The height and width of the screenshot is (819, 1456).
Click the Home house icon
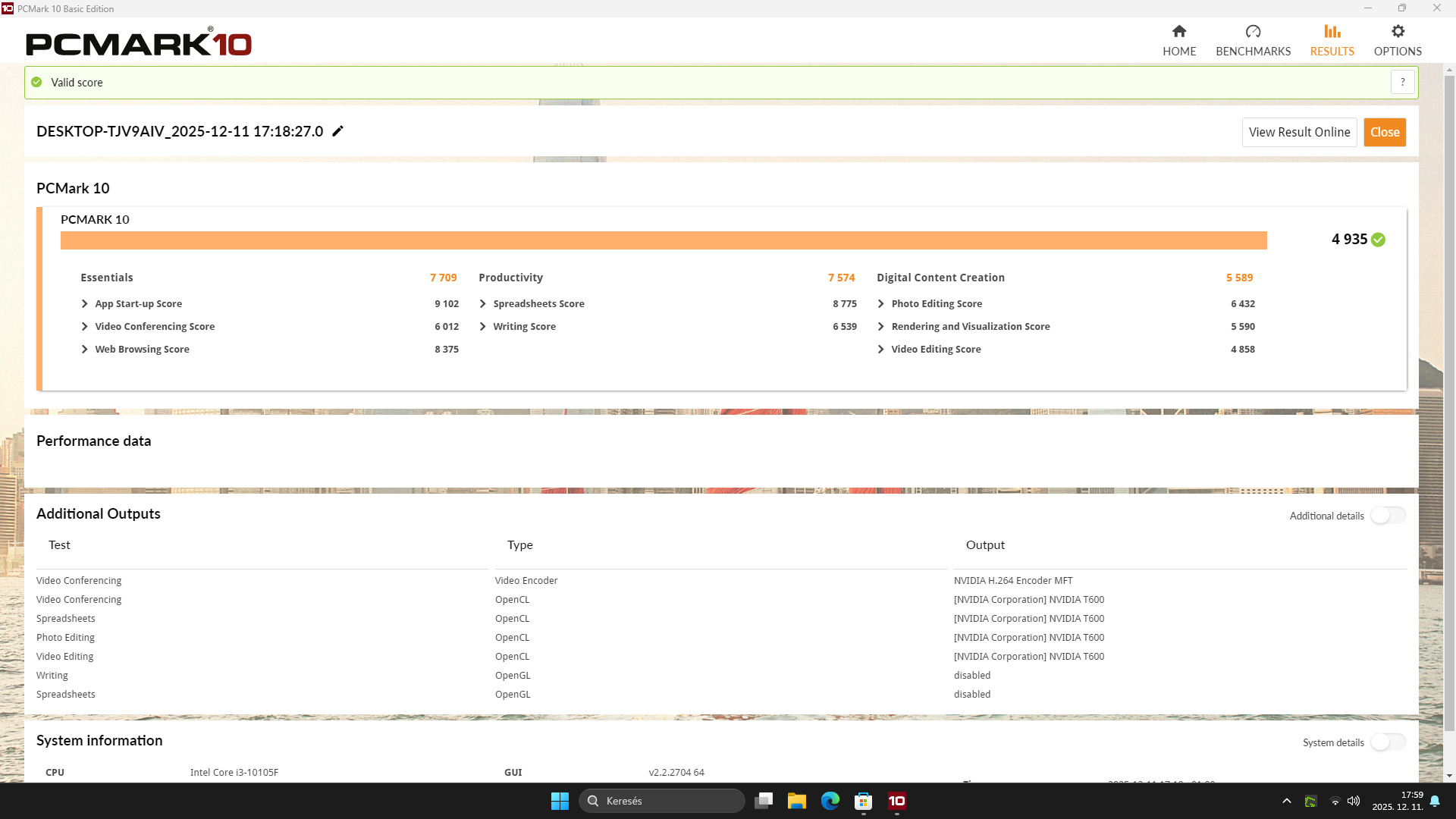1178,31
